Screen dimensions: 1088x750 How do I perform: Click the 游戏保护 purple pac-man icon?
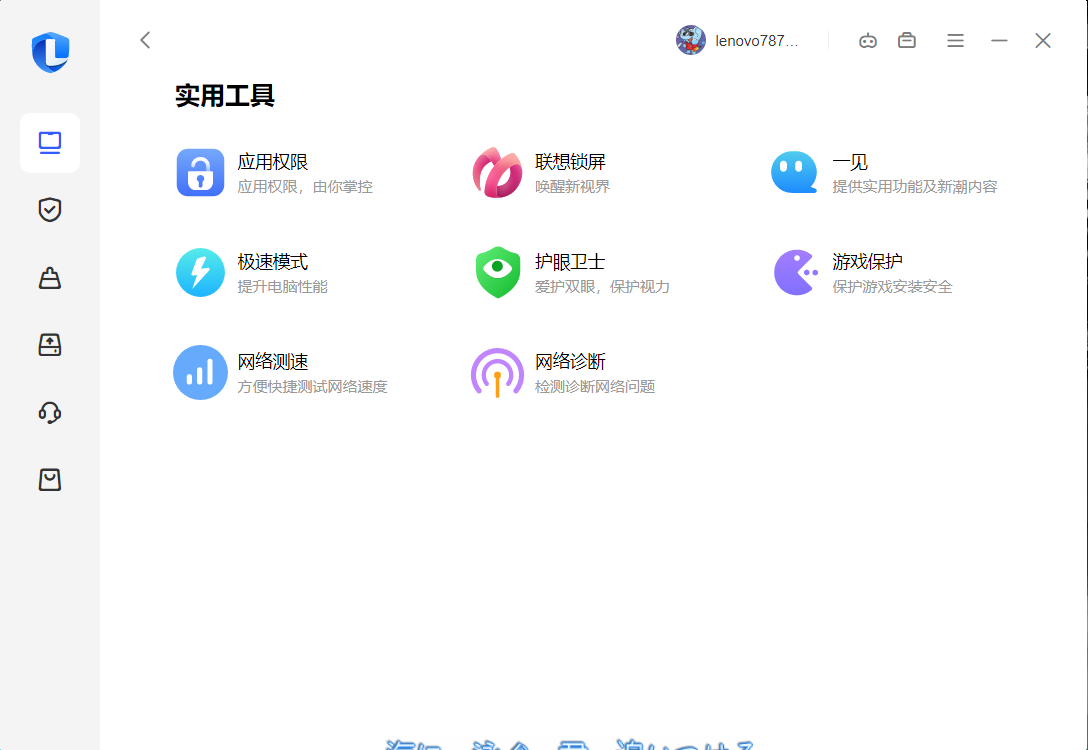[x=795, y=273]
